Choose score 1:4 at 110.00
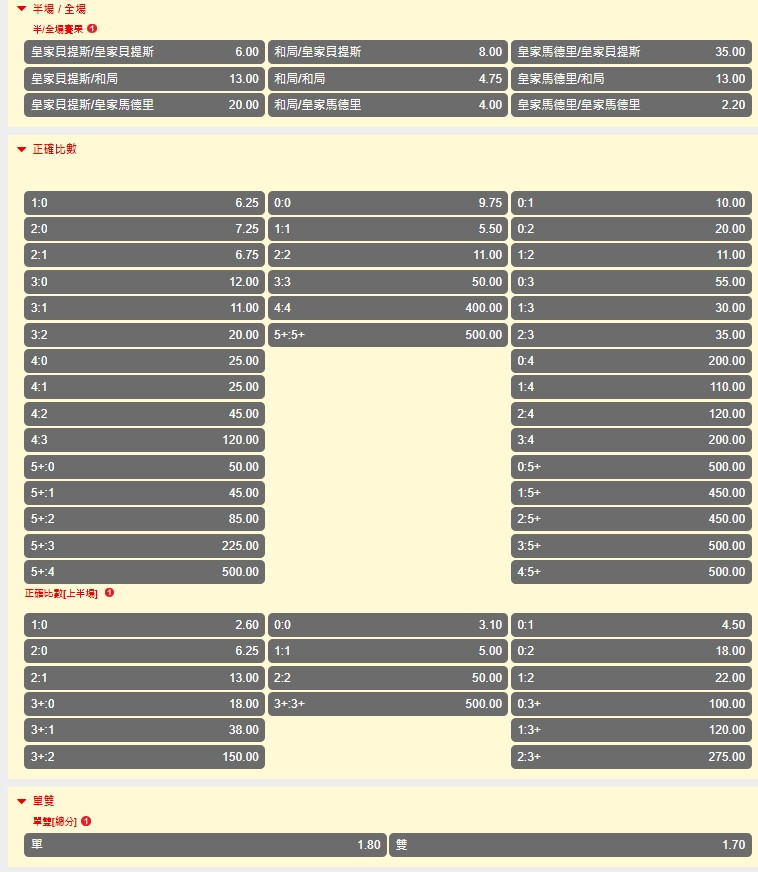The height and width of the screenshot is (872, 758). coord(631,387)
